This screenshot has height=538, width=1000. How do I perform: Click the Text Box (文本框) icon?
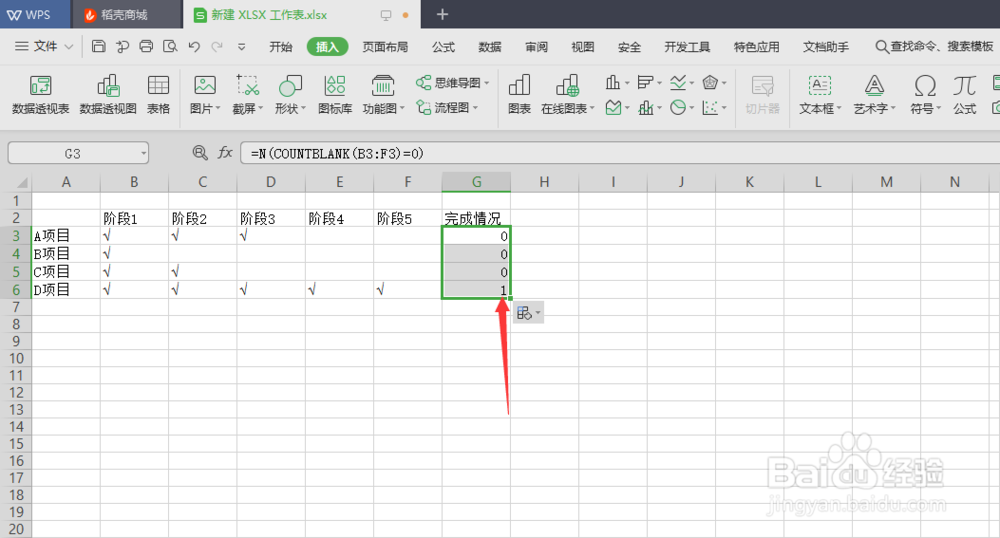click(x=820, y=85)
